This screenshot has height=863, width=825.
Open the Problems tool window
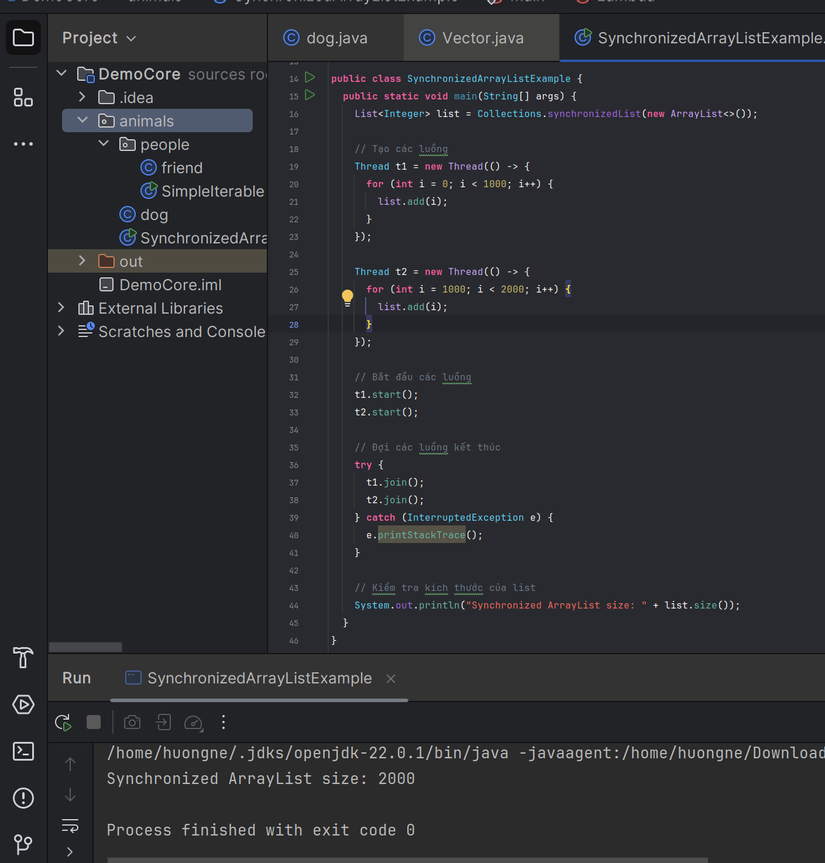pyautogui.click(x=23, y=797)
